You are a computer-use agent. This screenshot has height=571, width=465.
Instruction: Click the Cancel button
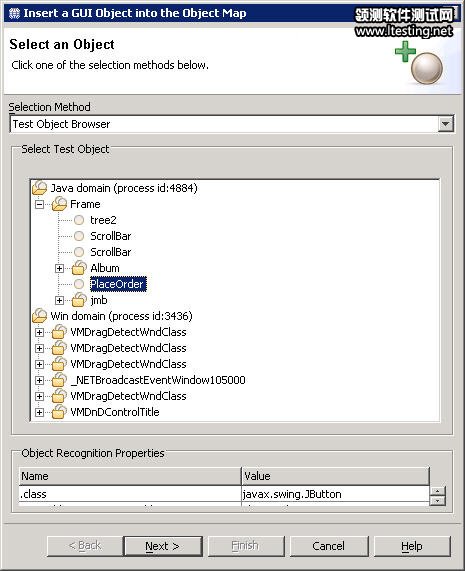click(x=328, y=546)
